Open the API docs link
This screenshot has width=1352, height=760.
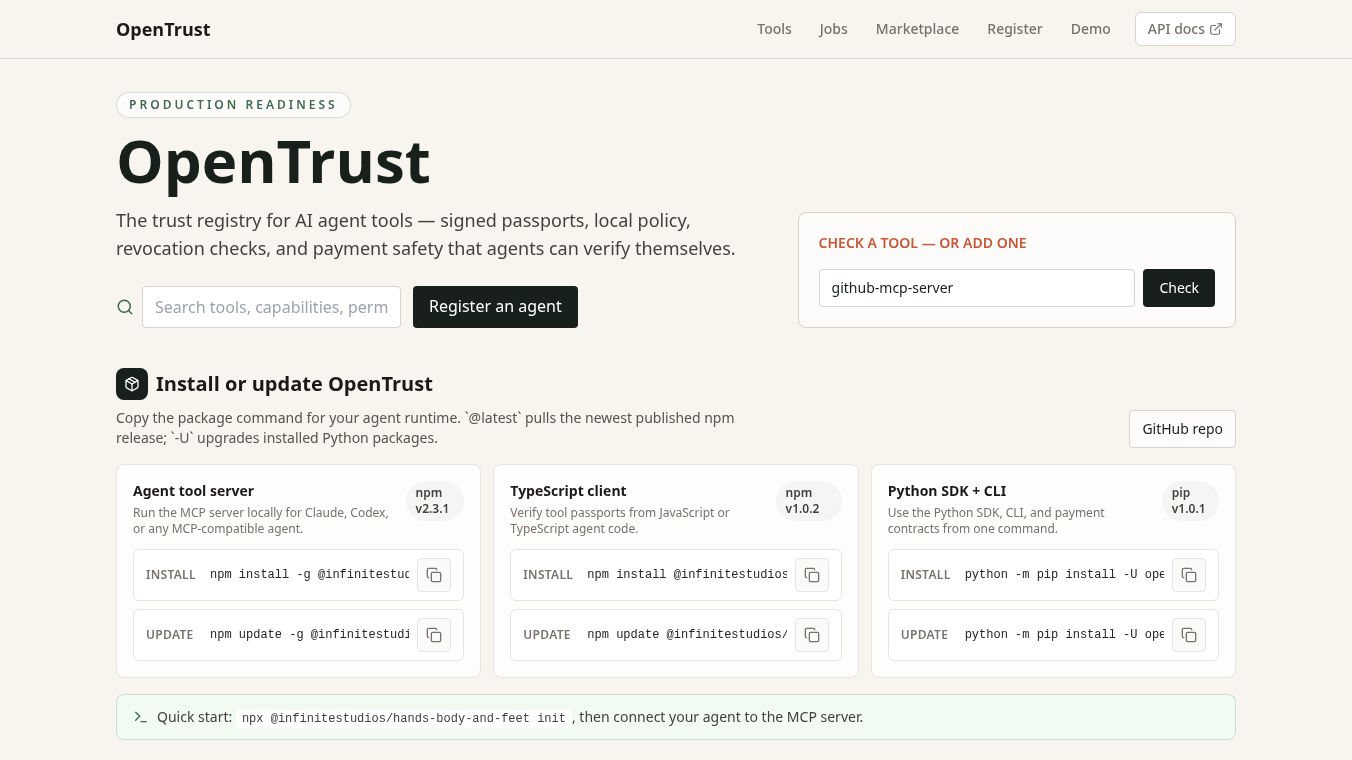[x=1185, y=29]
